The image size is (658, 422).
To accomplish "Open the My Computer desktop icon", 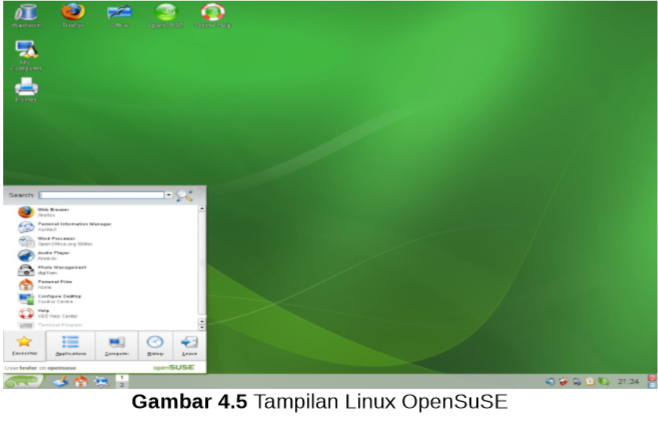I will 26,55.
